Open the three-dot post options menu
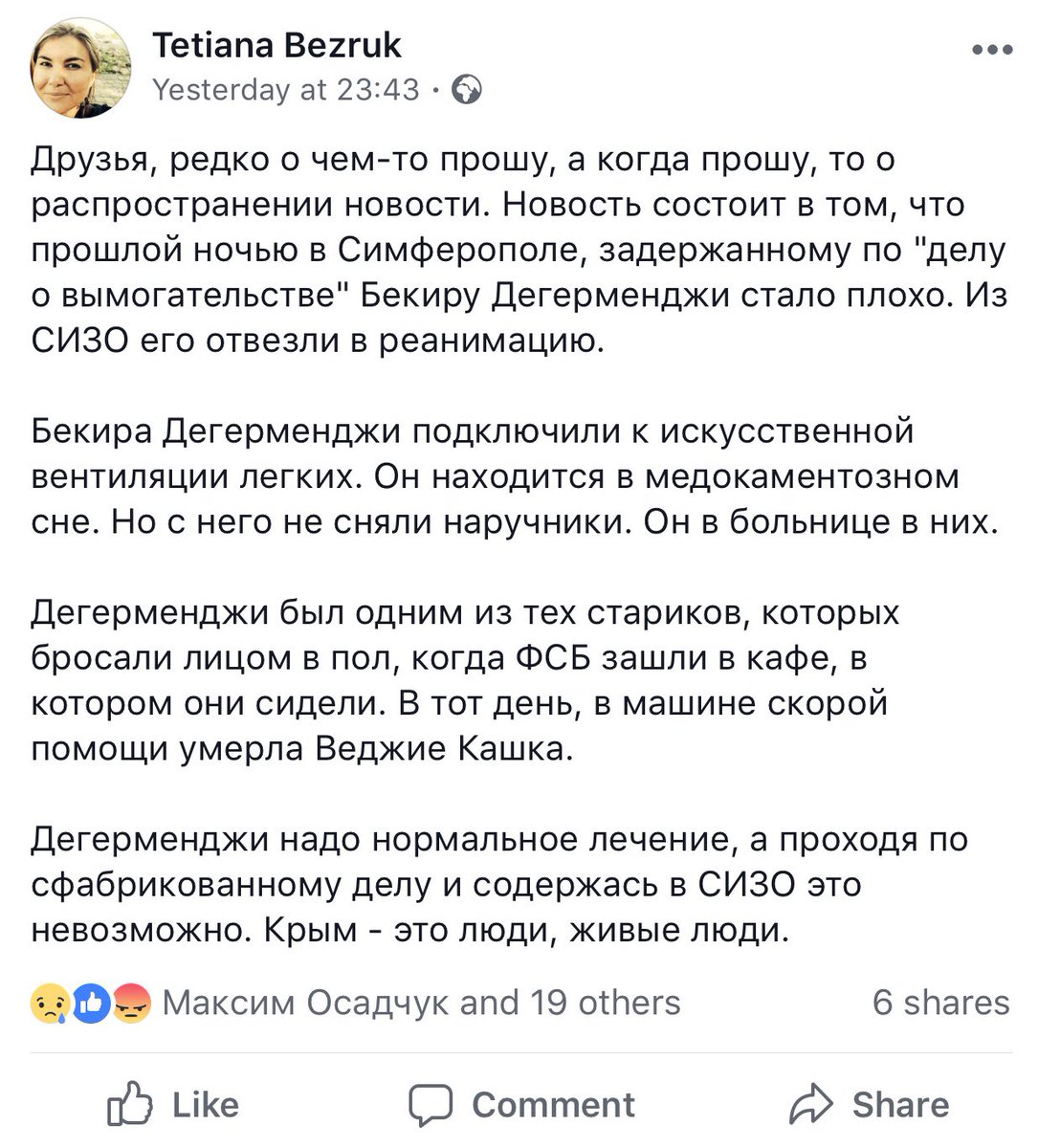The width and height of the screenshot is (1038, 1148). click(x=991, y=50)
